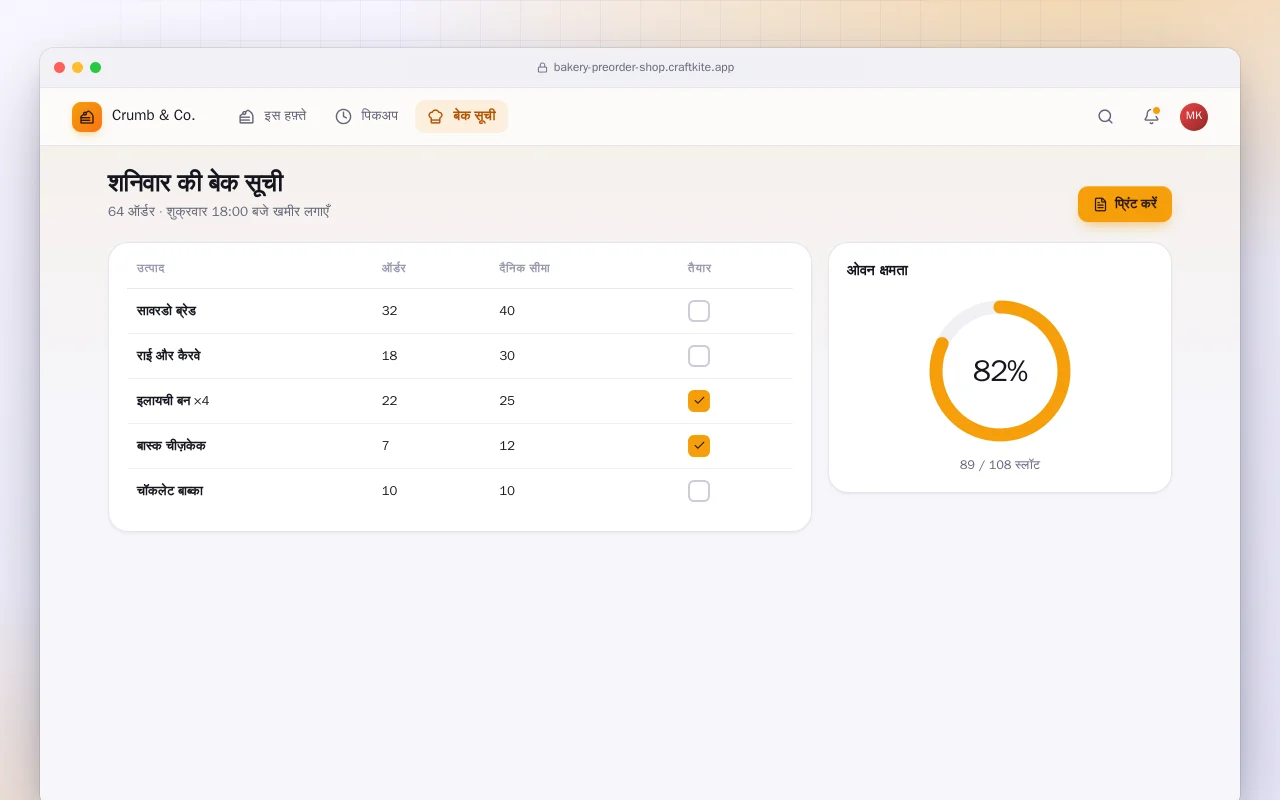Click the तैयार column header
The height and width of the screenshot is (800, 1280).
[x=699, y=268]
